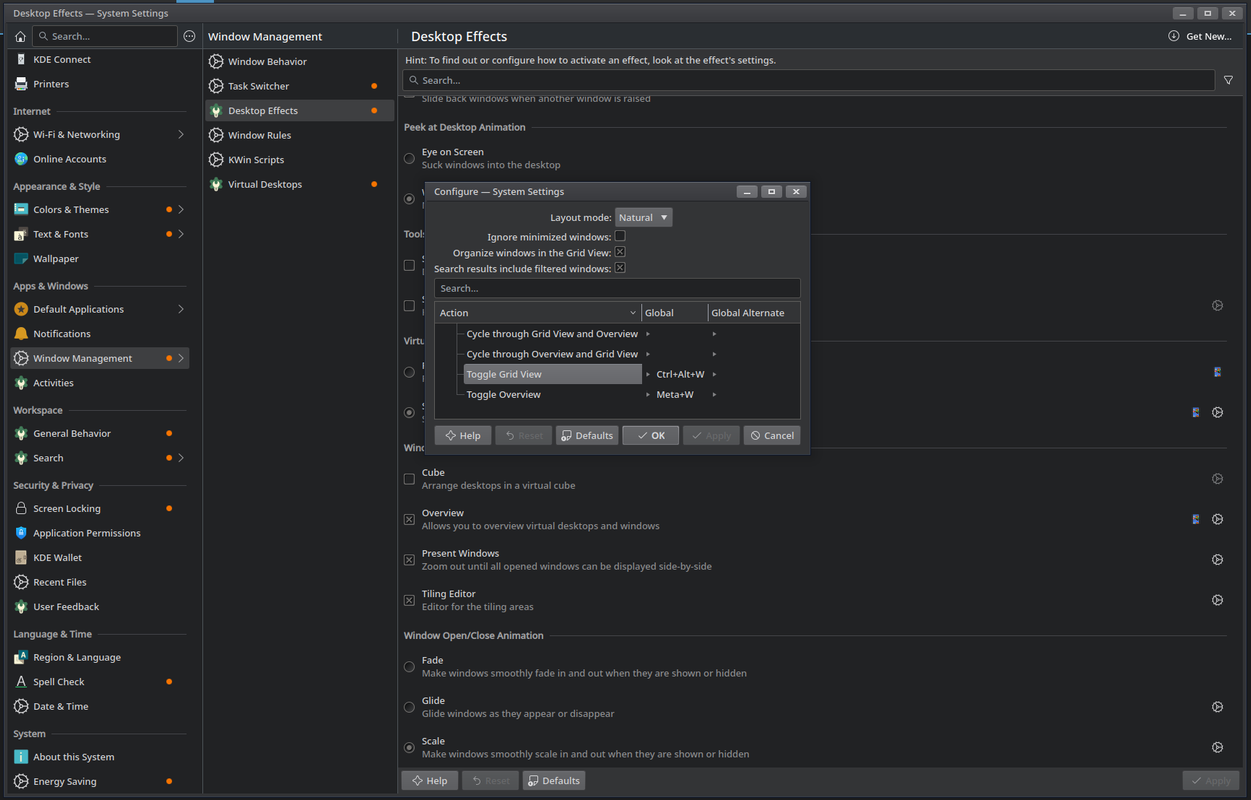The height and width of the screenshot is (800, 1251).
Task: Click the filter icon next to effects search
Action: pos(1229,80)
